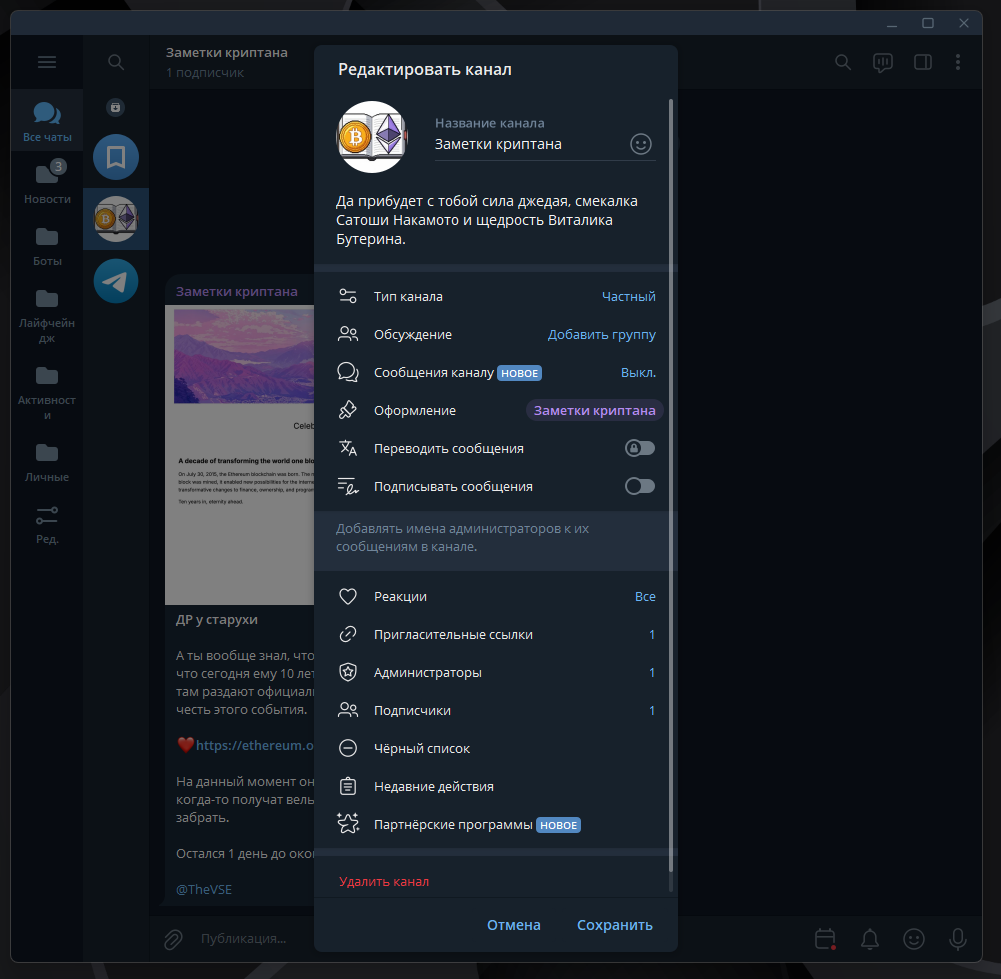Click the Ред. edit folders icon

[47, 524]
